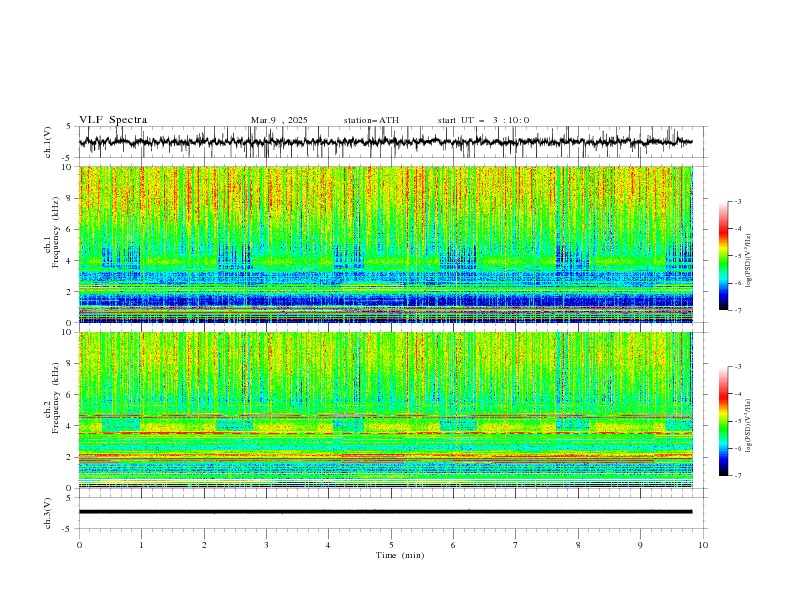792x612 pixels.
Task: Click the ch.1 "Frequency (kHz)" axis label
Action: click(x=55, y=233)
